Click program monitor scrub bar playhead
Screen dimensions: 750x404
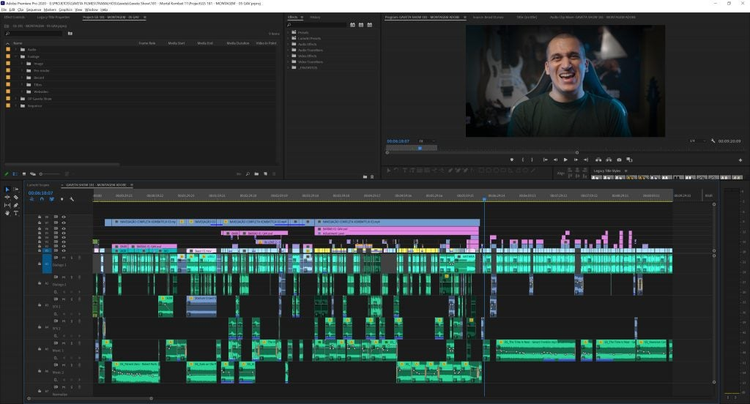click(420, 148)
